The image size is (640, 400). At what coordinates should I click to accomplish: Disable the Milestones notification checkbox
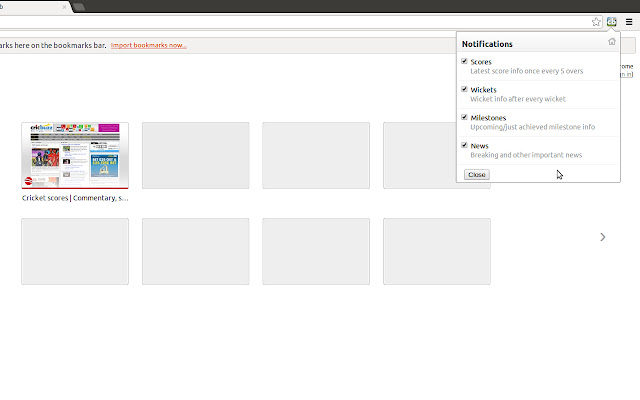point(464,117)
